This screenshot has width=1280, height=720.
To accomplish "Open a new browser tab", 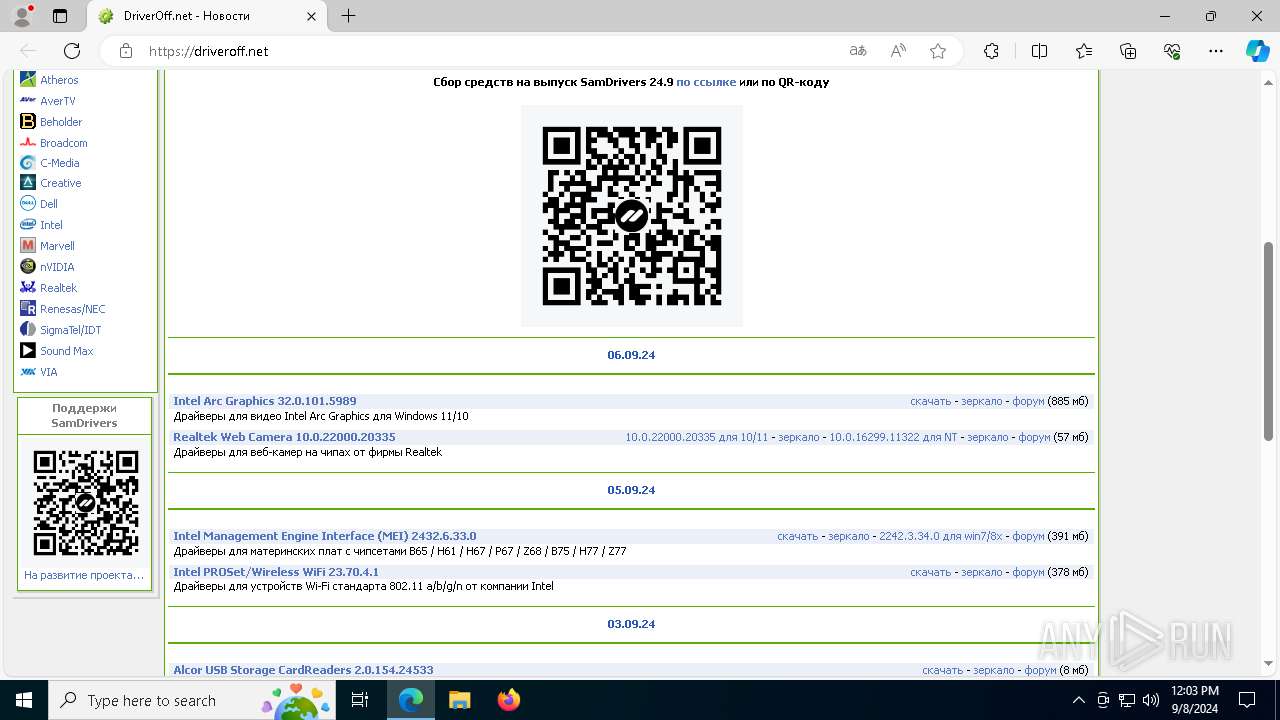I will (x=348, y=16).
